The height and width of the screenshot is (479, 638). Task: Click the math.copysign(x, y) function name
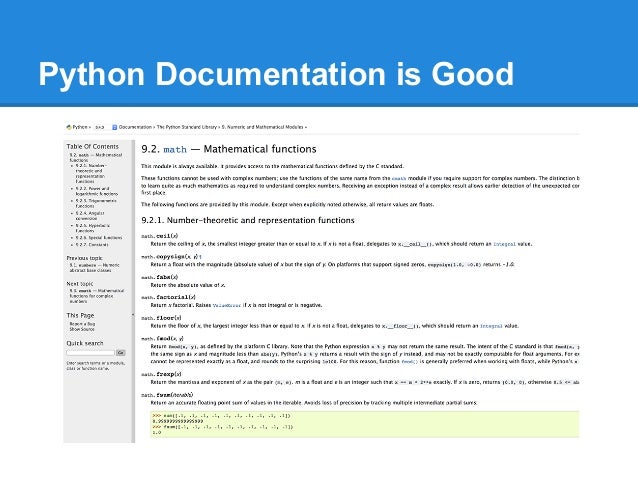pos(171,256)
